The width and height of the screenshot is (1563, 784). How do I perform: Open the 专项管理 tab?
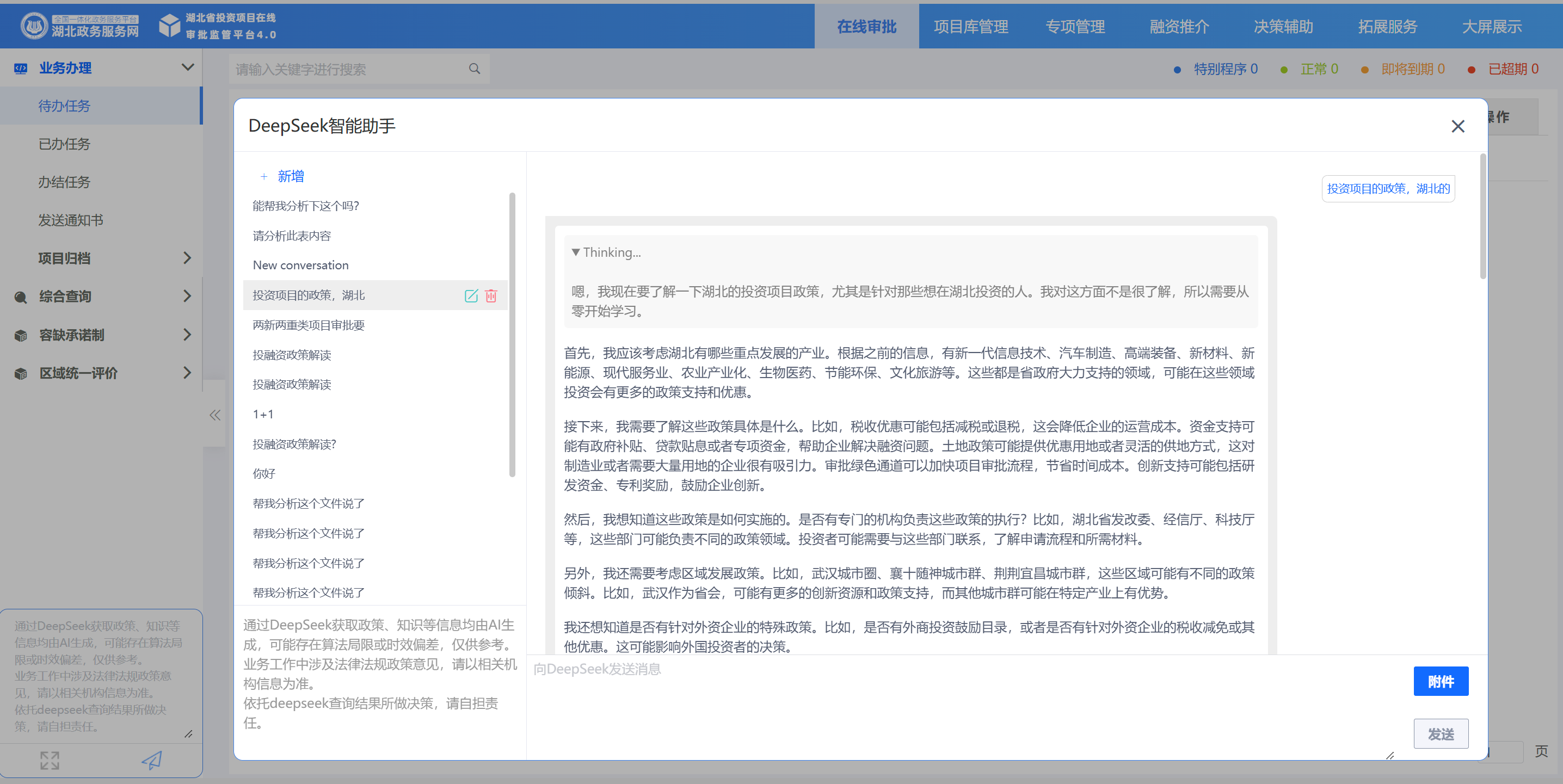(1075, 27)
